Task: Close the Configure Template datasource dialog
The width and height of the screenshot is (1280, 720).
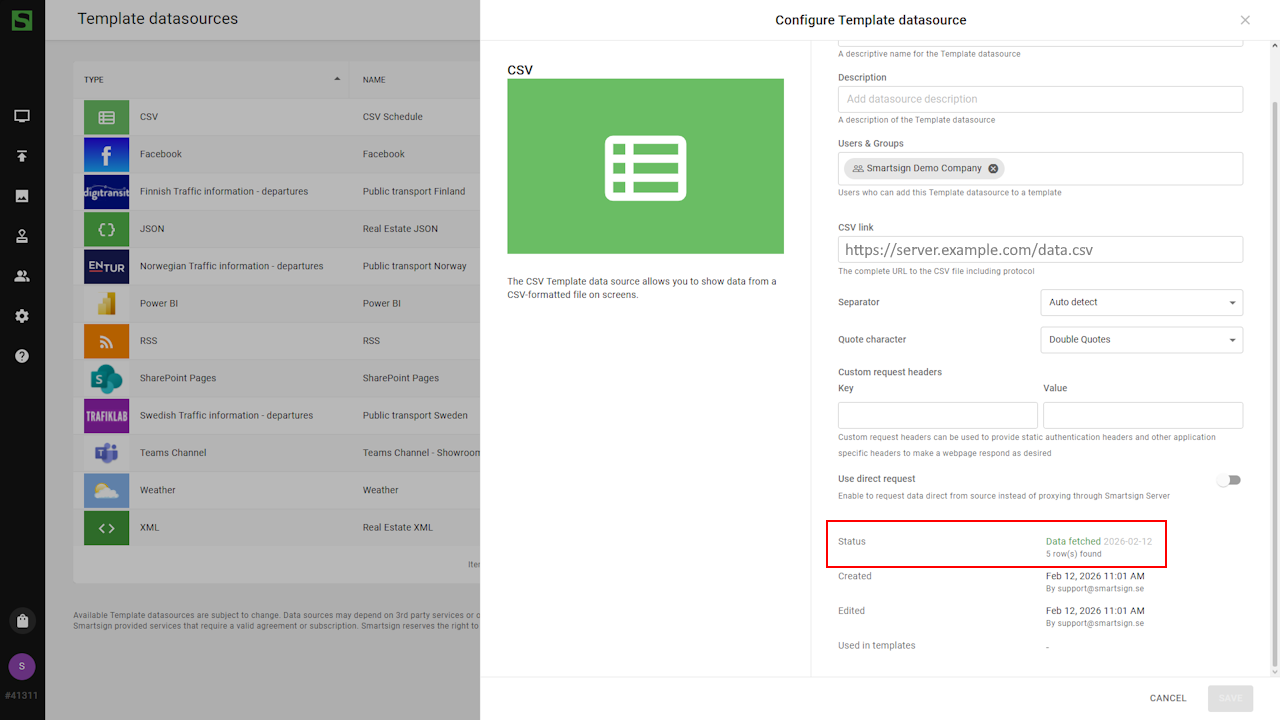Action: [1245, 20]
